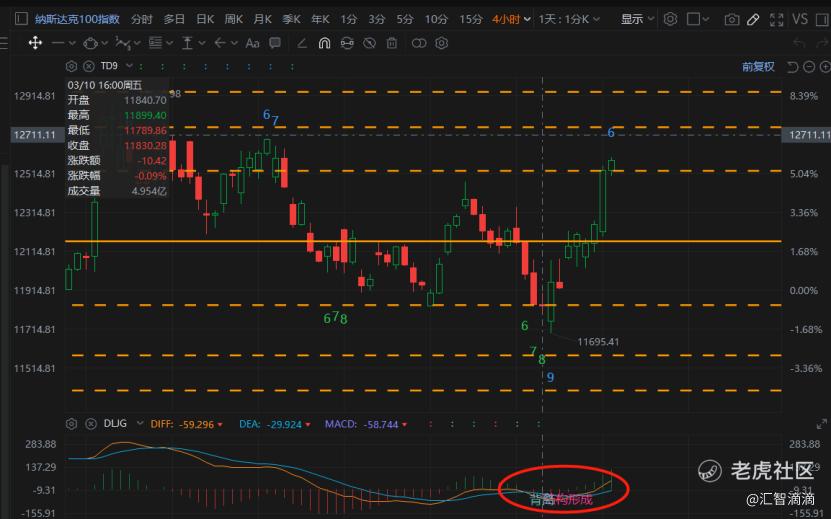831x519 pixels.
Task: Switch to 分时 chart tab
Action: (x=142, y=20)
